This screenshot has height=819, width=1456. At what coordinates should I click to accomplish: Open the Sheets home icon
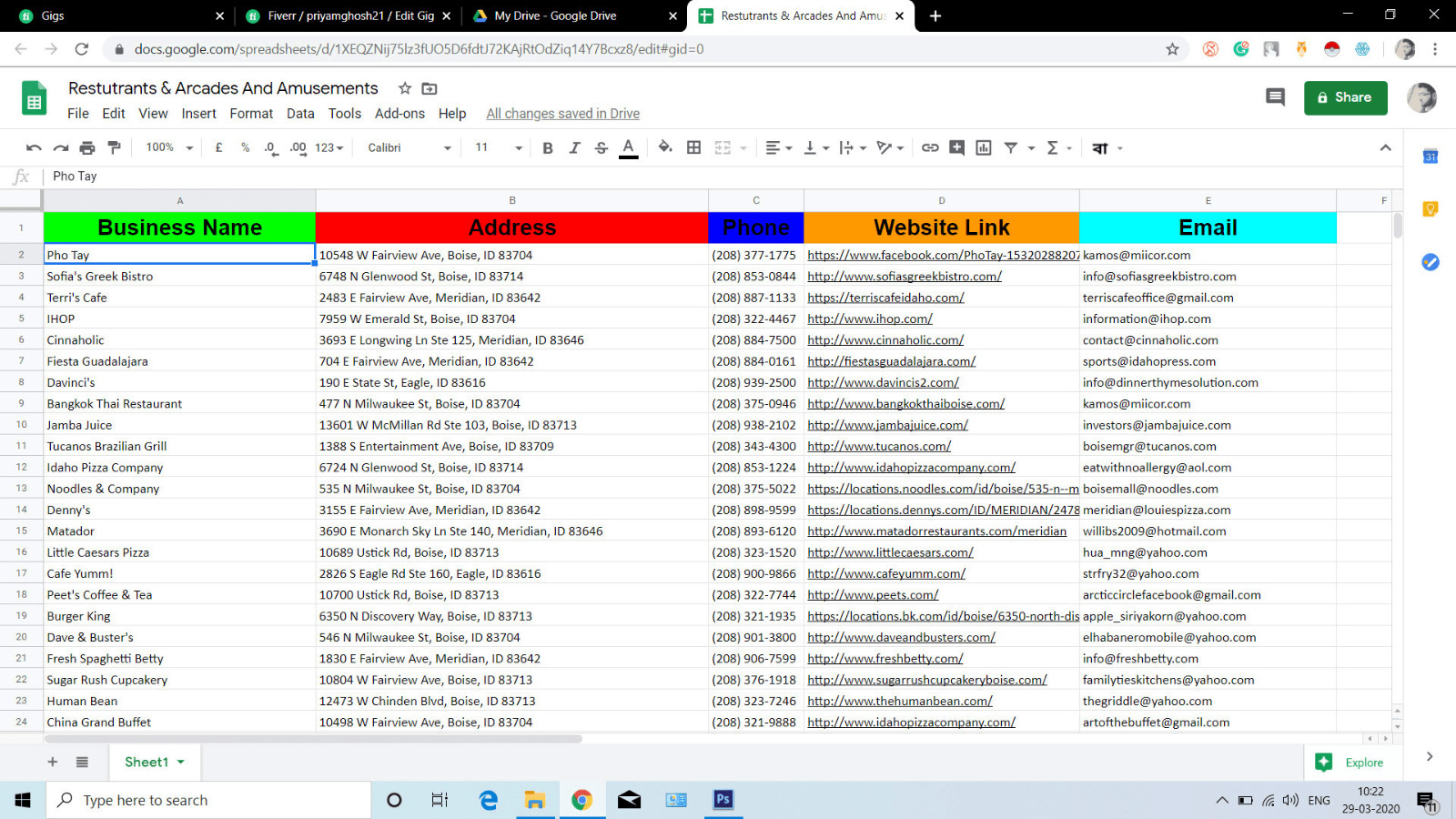click(x=35, y=98)
